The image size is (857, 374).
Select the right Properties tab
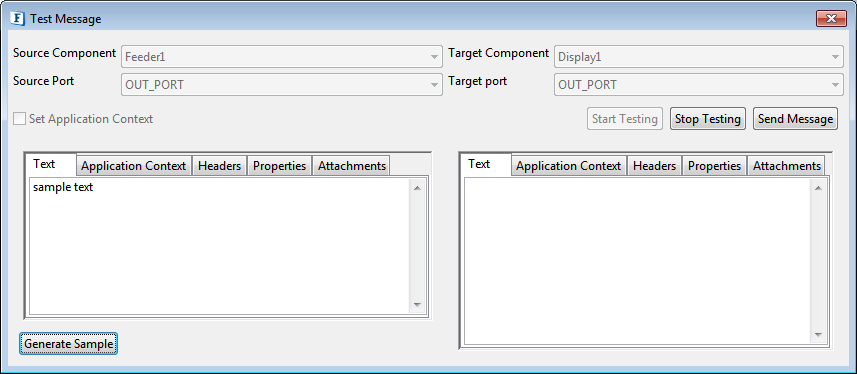click(x=714, y=166)
